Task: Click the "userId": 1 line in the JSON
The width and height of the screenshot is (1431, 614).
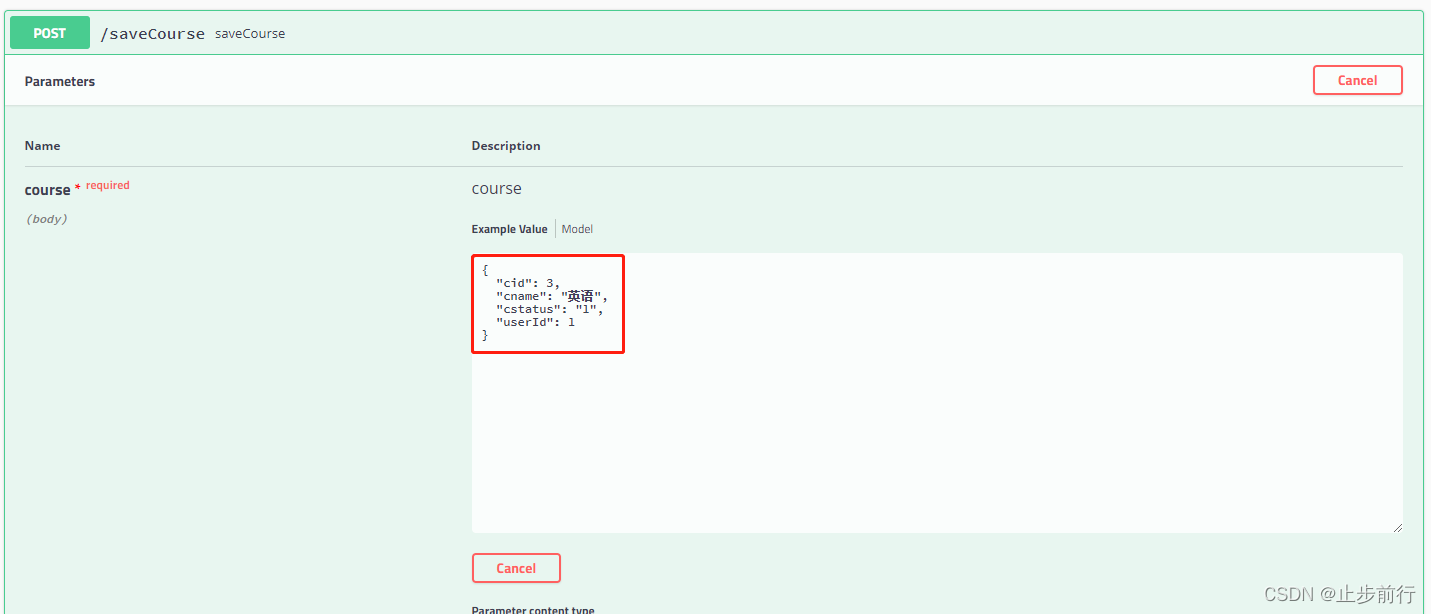Action: point(535,322)
